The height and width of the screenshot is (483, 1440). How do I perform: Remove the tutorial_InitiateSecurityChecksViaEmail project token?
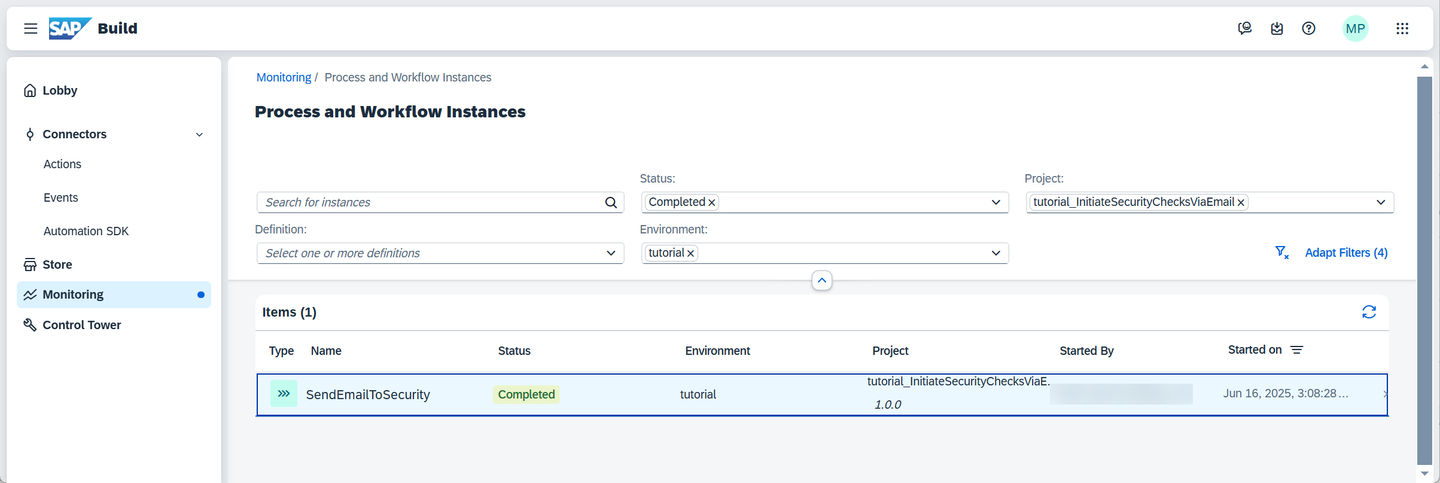1241,202
